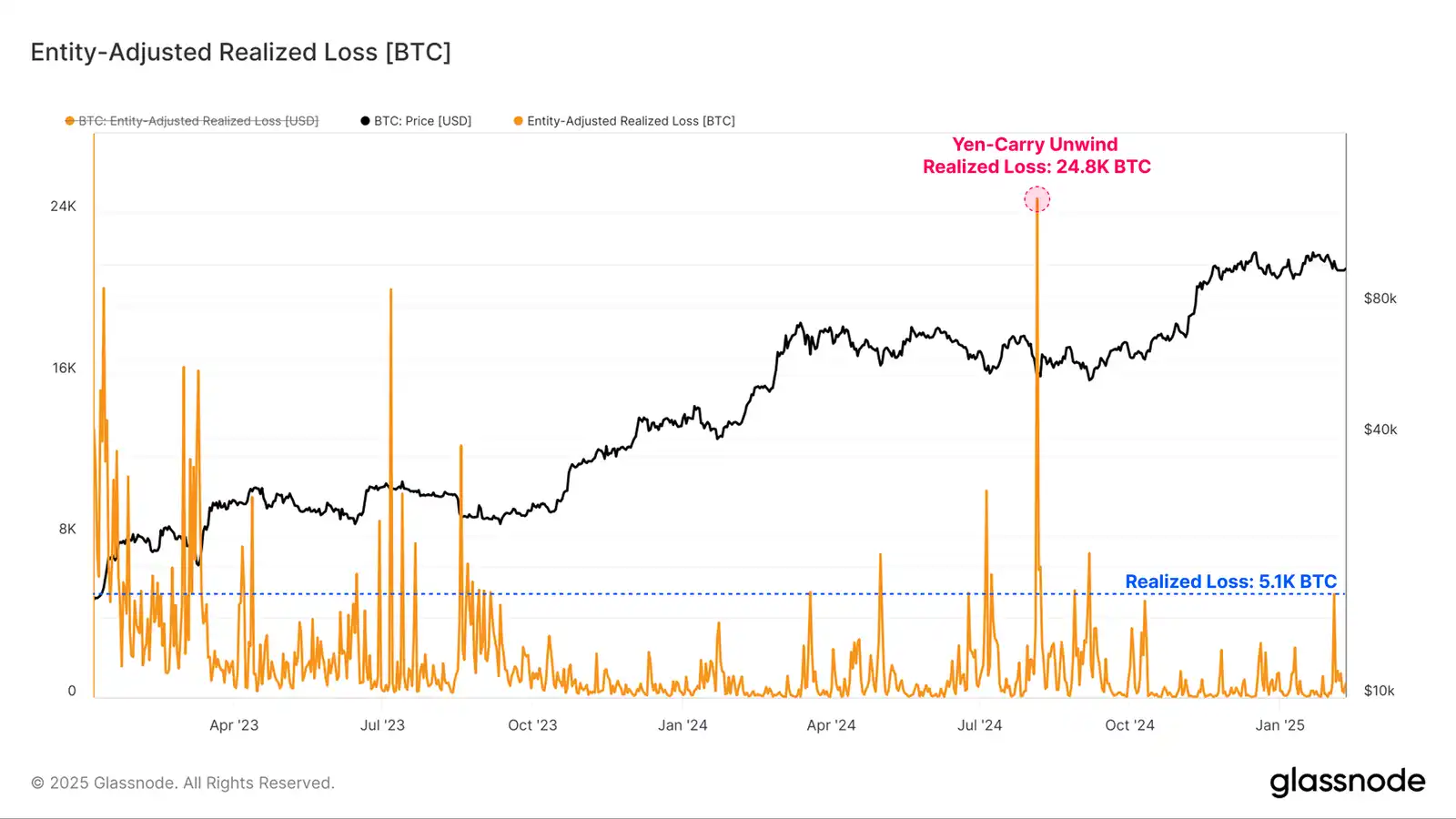Image resolution: width=1456 pixels, height=819 pixels.
Task: Click the pink dashed circle peak marker
Action: (1036, 199)
